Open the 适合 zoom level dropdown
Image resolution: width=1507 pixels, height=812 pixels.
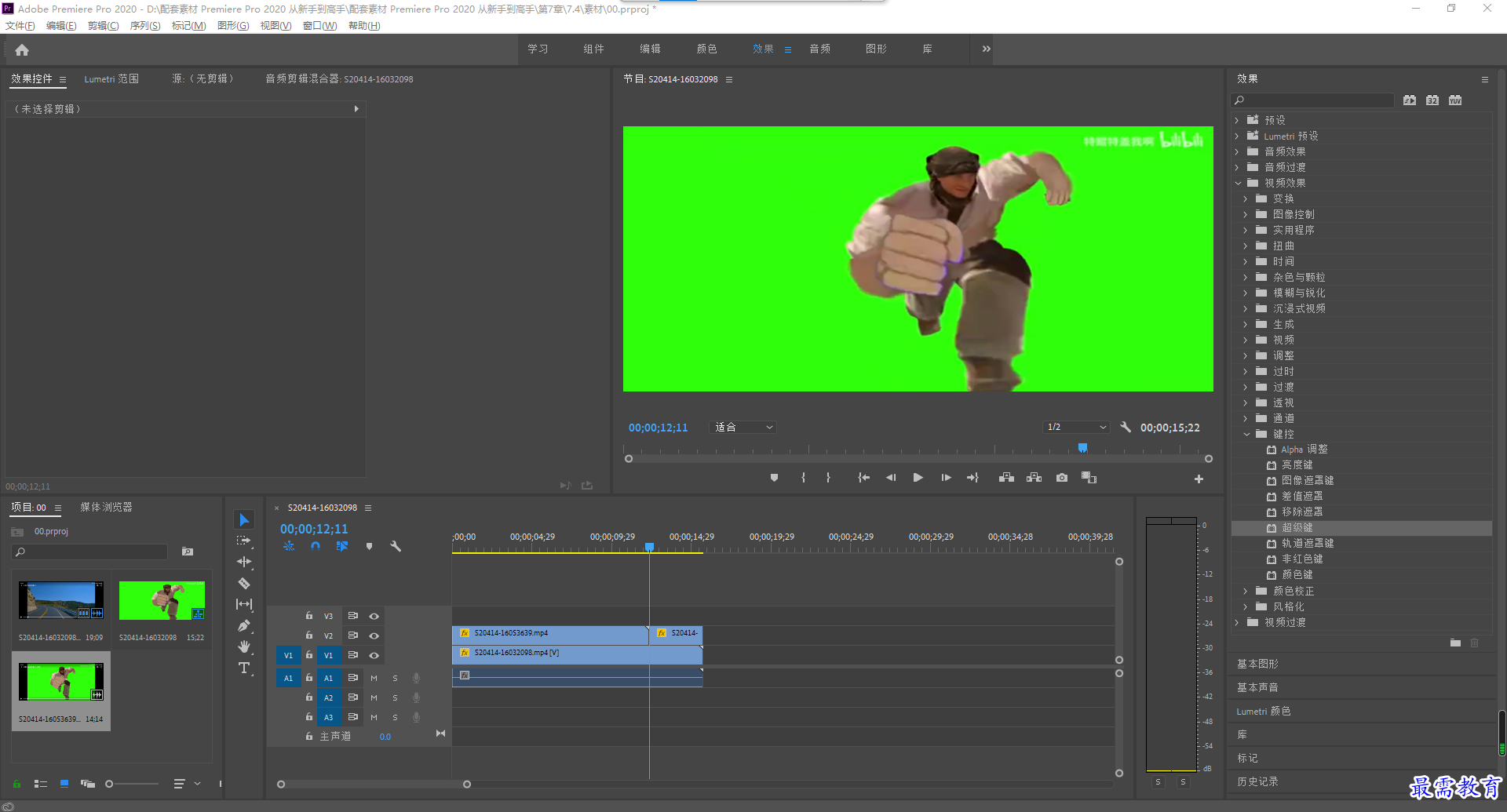coord(743,428)
